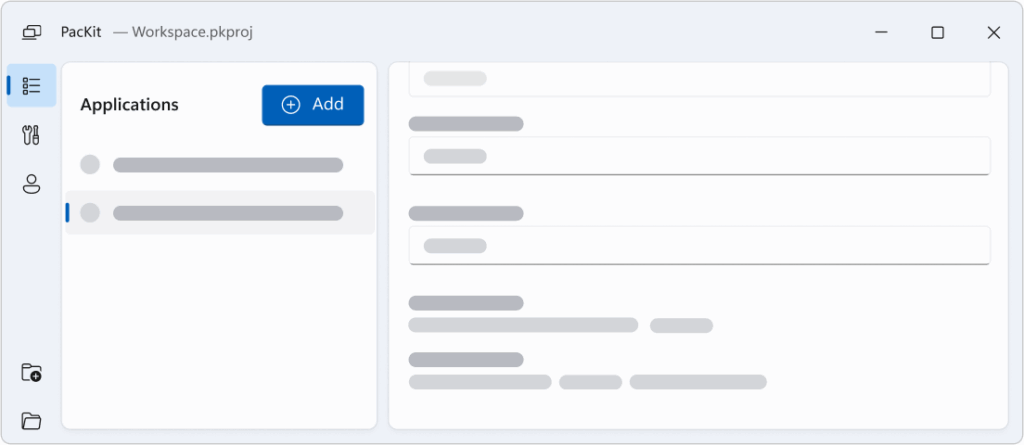The height and width of the screenshot is (445, 1024).
Task: Click the Applications panel heading
Action: 129,105
